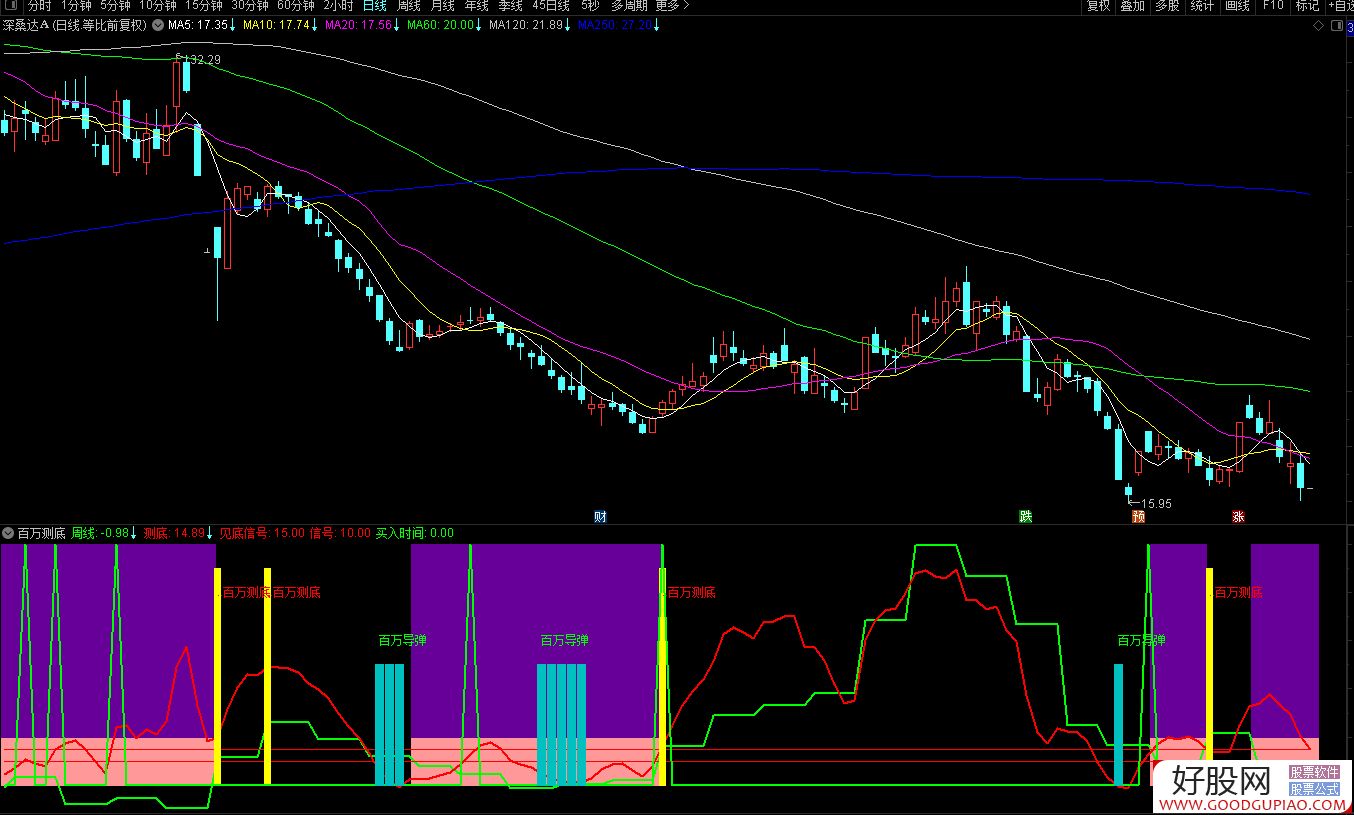Open F10 company information
The image size is (1354, 815).
coord(1272,6)
